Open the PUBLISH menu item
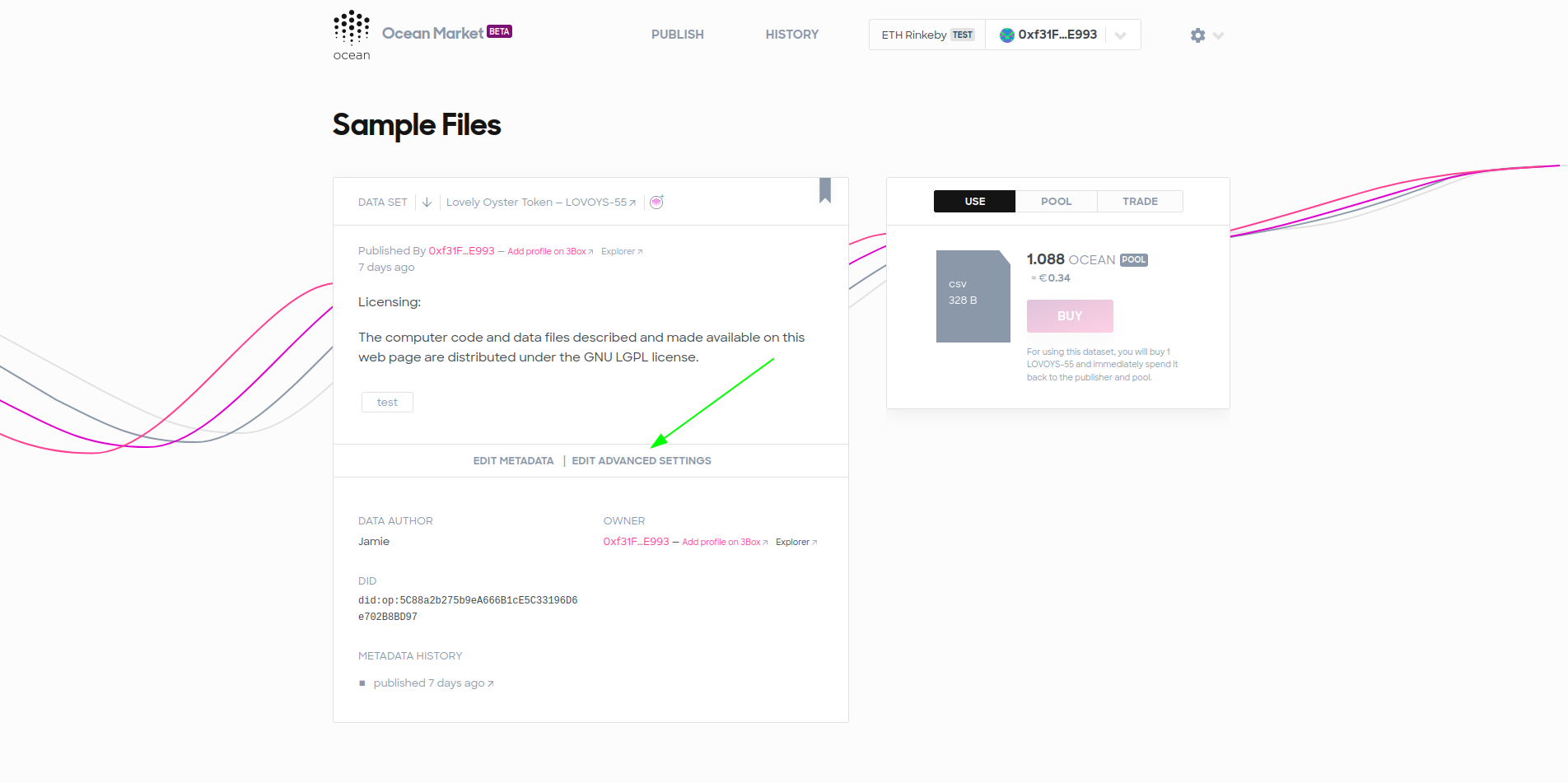The height and width of the screenshot is (783, 1568). point(678,35)
